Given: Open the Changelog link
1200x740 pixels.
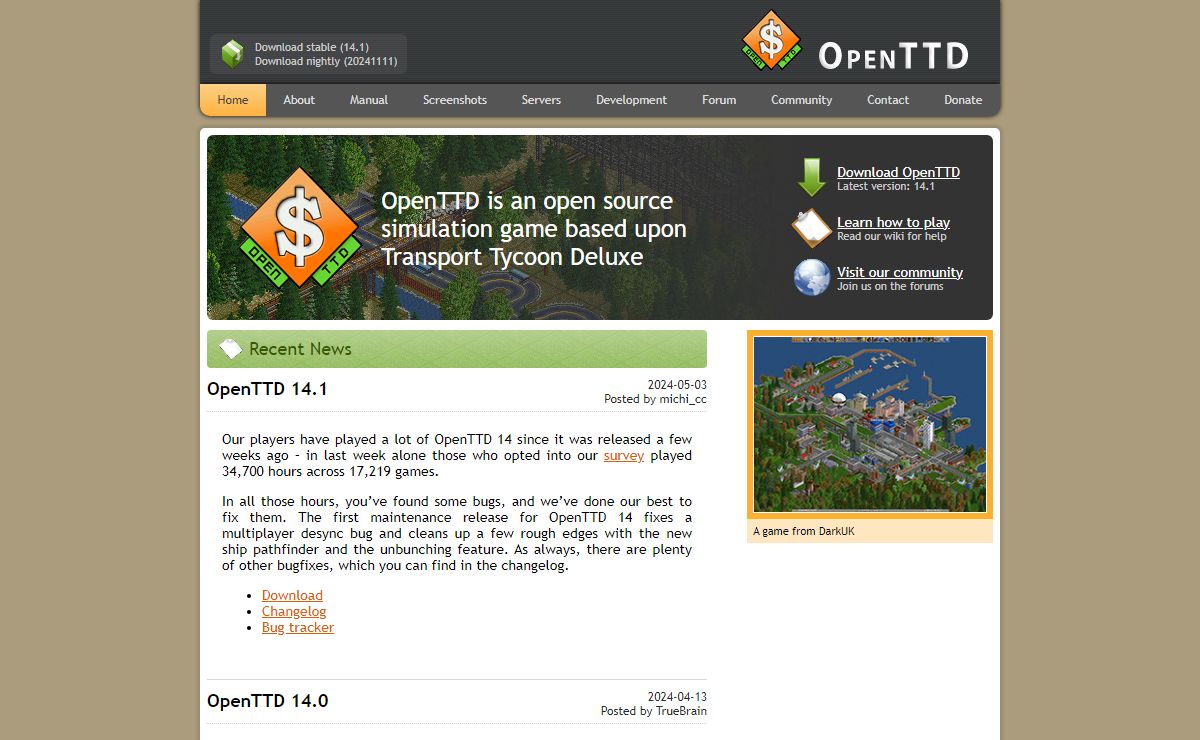Looking at the screenshot, I should (x=294, y=611).
